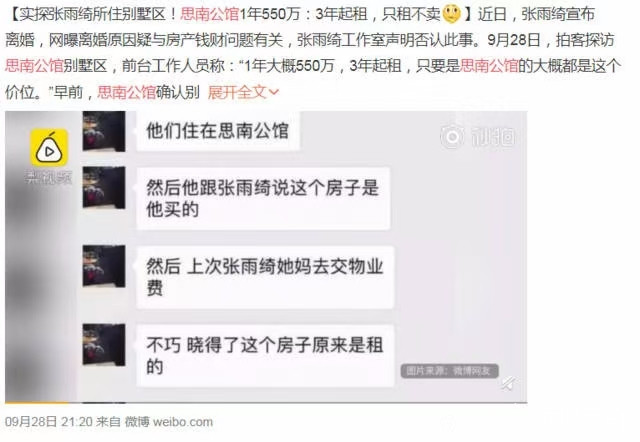Click avatar beside 不巧晓得了 message
The image size is (640, 442).
tap(104, 344)
